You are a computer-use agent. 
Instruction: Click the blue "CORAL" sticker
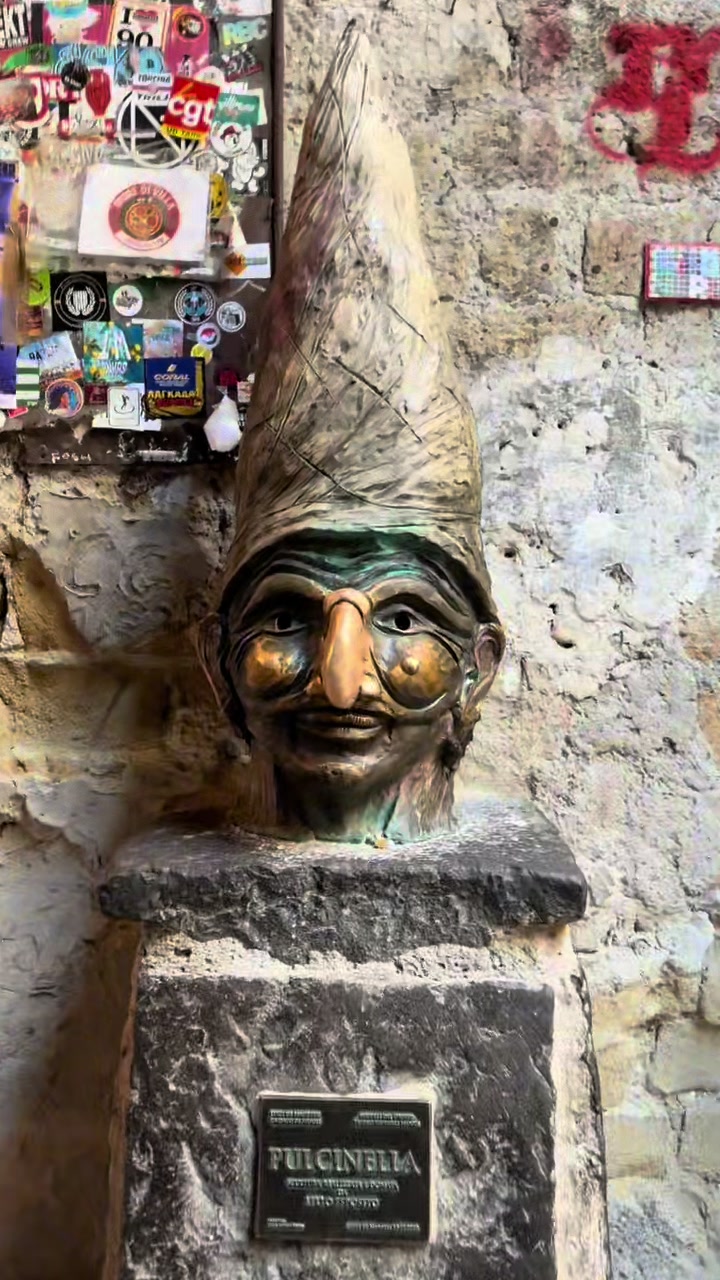pos(174,386)
